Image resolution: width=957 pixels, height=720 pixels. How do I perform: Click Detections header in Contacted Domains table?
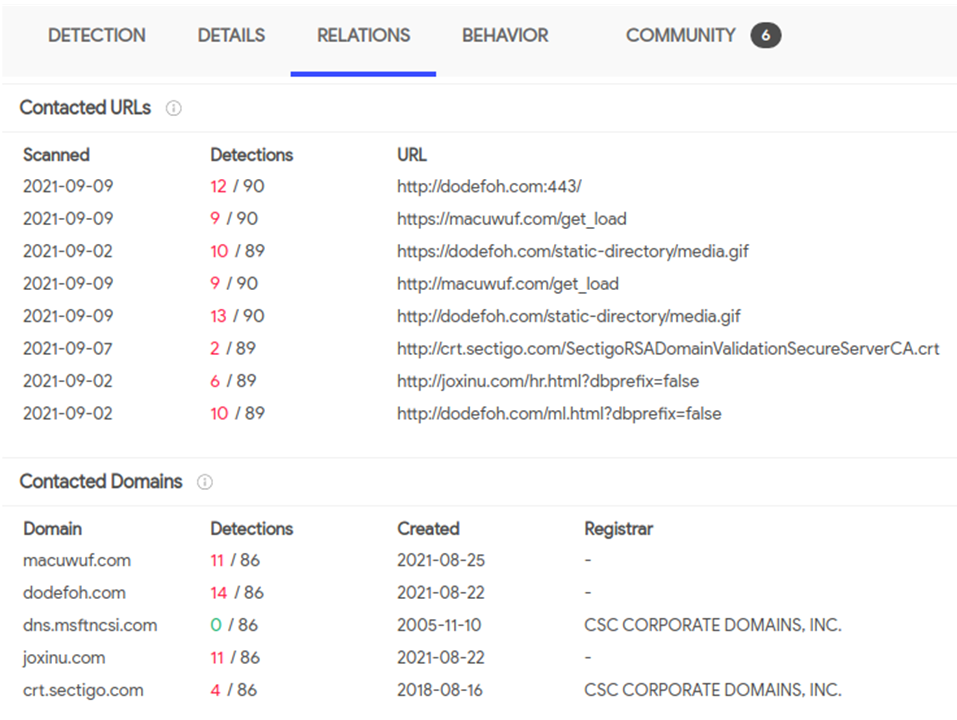[x=251, y=528]
